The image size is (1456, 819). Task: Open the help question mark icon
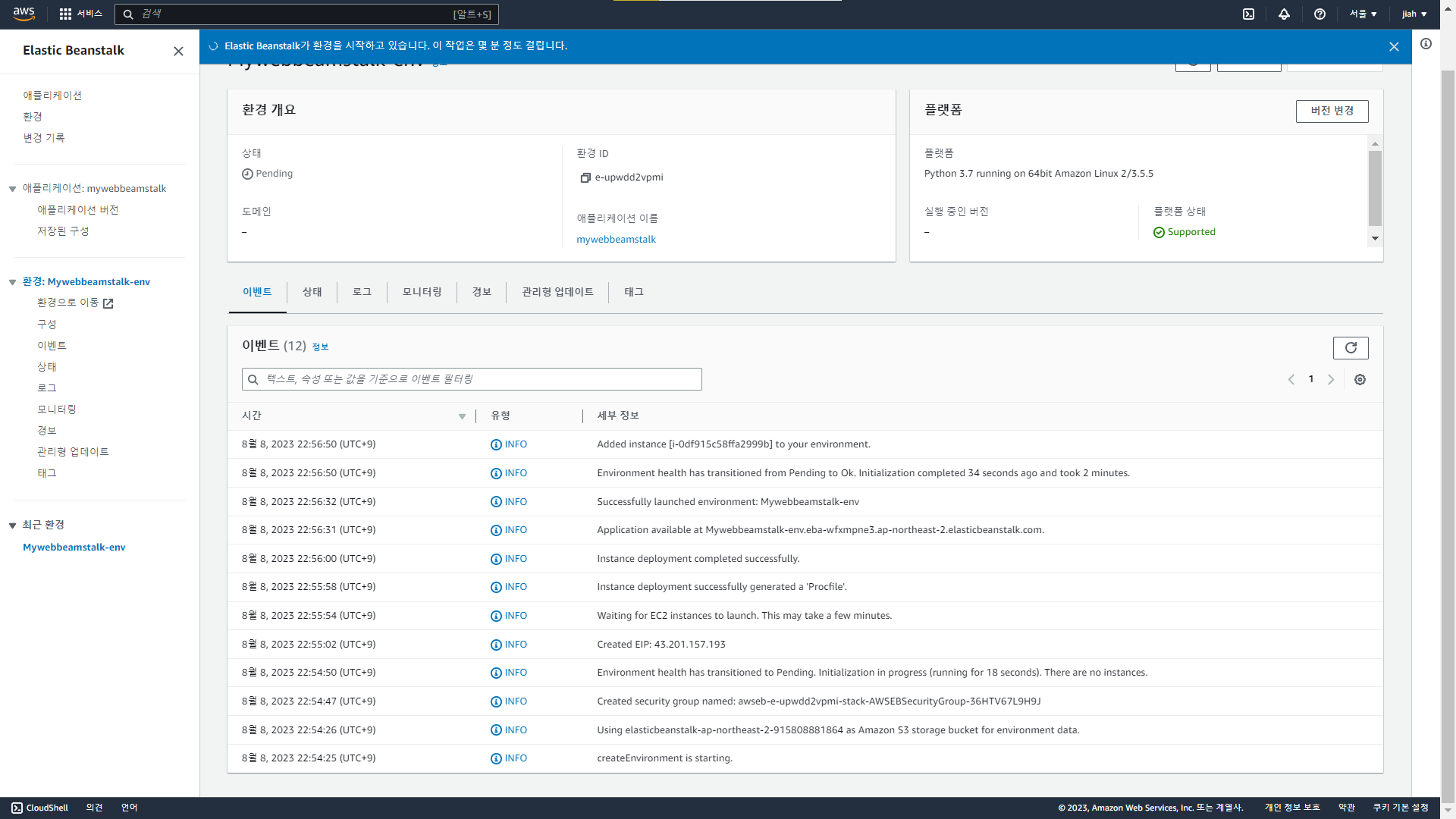(x=1319, y=14)
